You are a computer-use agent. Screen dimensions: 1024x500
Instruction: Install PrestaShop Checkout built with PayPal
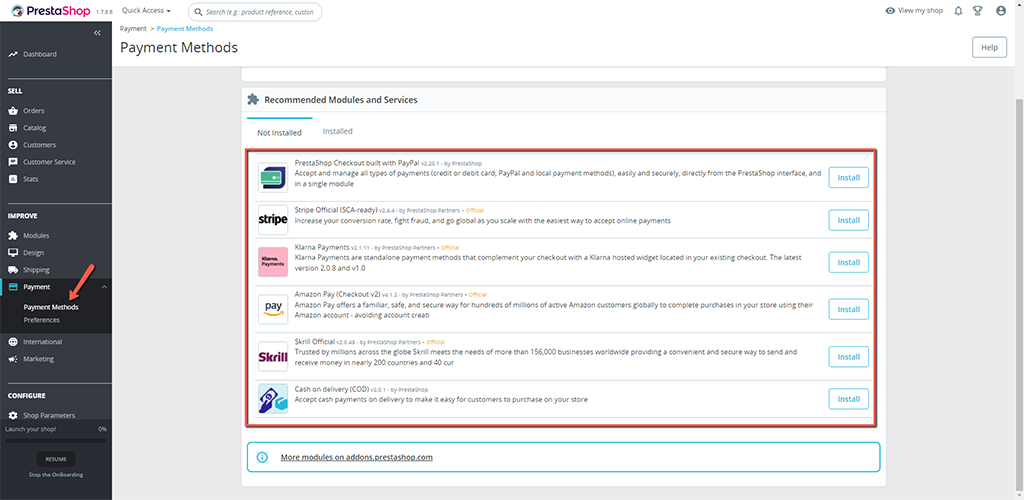point(848,178)
